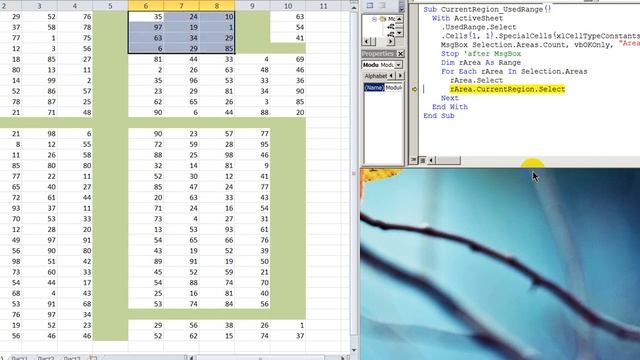Switch to Full Module View button below code

coord(422,160)
